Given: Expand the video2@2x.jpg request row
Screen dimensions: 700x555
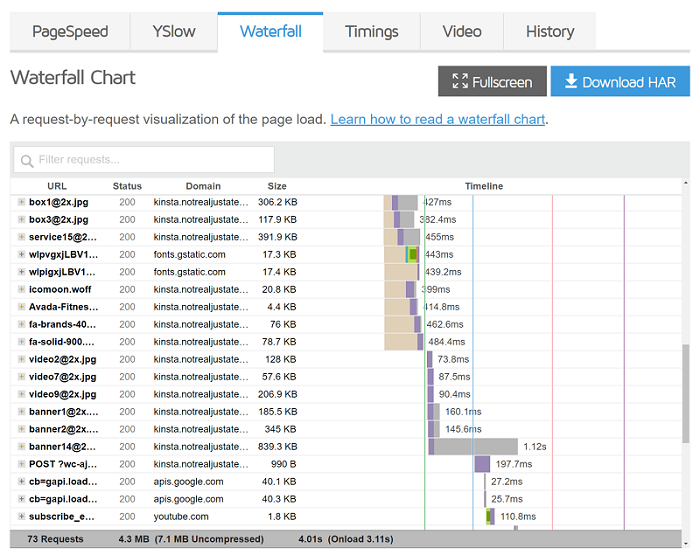Looking at the screenshot, I should [21, 359].
